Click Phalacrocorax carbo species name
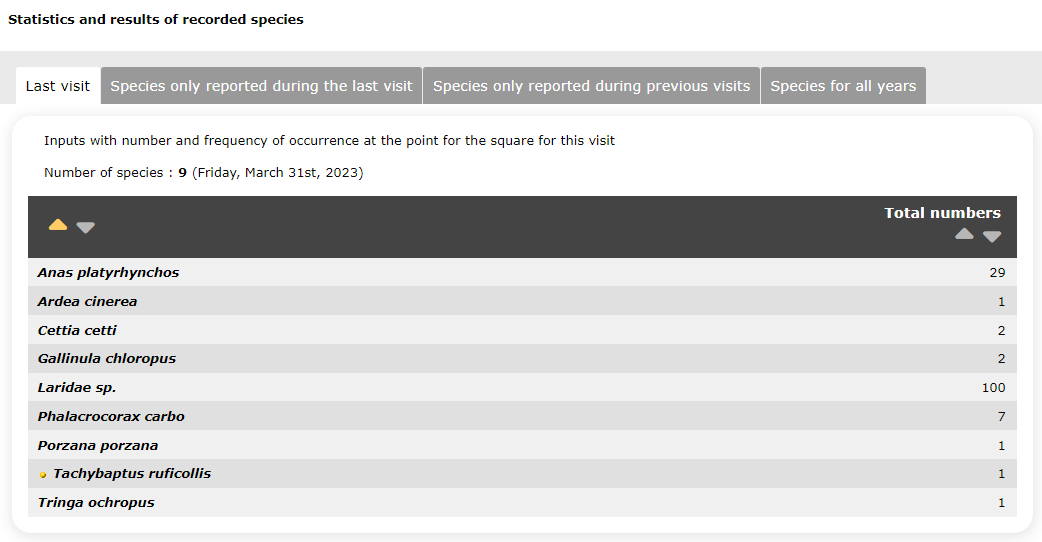 [x=111, y=416]
